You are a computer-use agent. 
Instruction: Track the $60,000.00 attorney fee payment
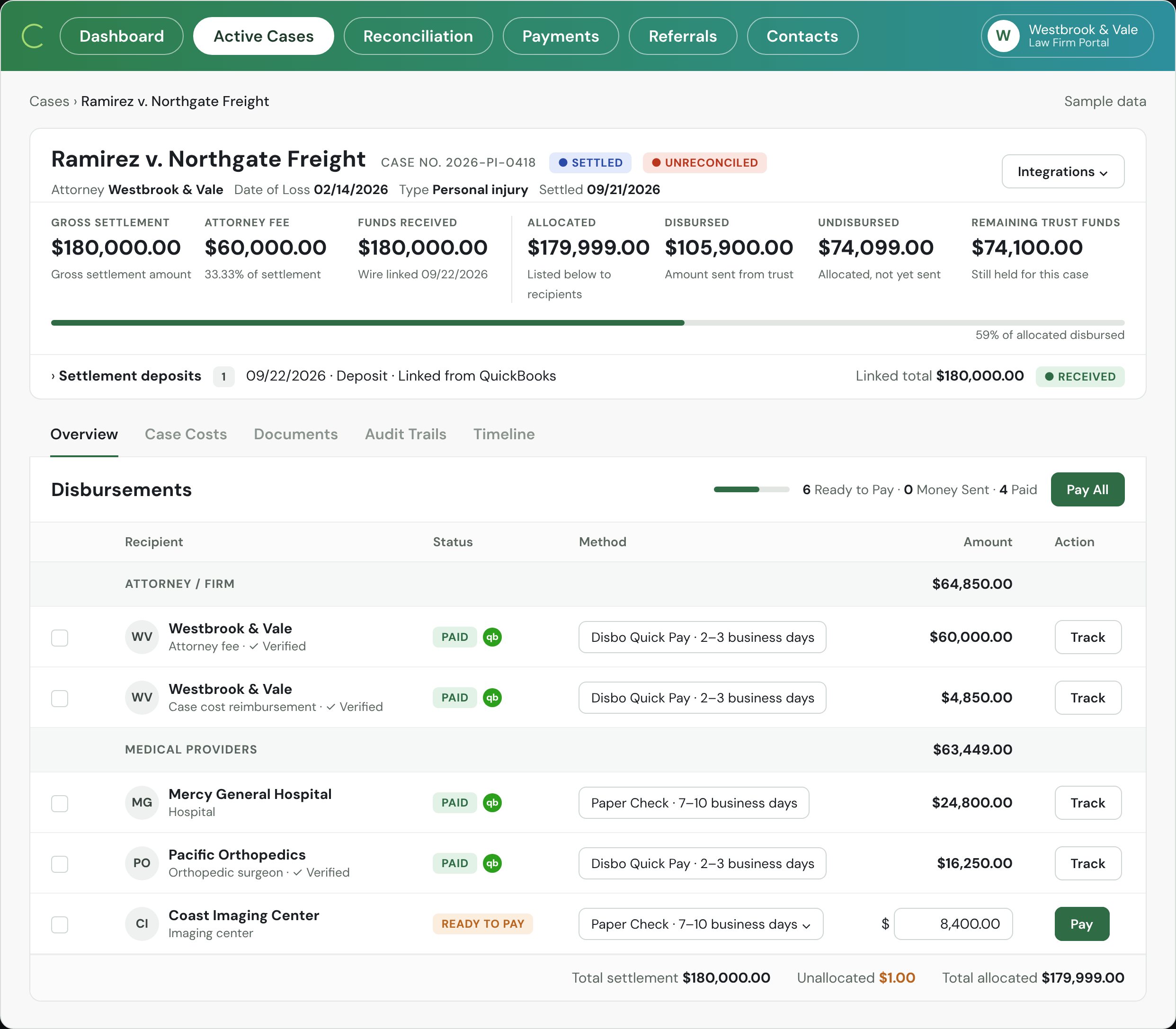point(1087,637)
